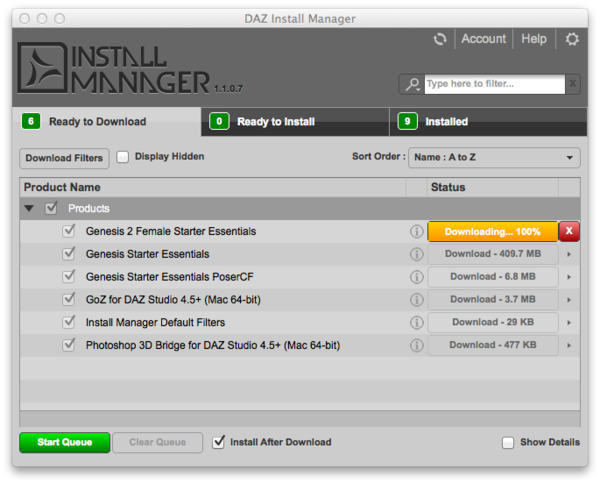Open settings via the gear icon
The height and width of the screenshot is (484, 600).
pyautogui.click(x=572, y=39)
